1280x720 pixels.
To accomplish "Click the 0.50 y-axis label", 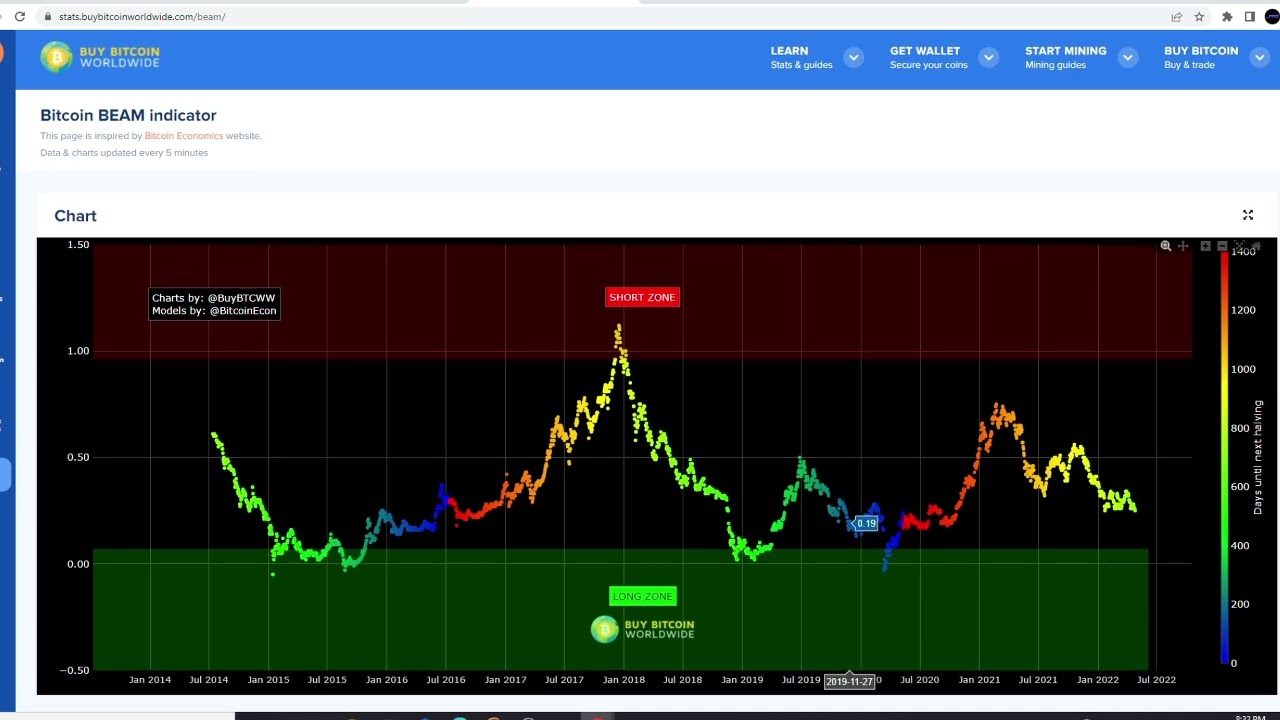I will 78,457.
